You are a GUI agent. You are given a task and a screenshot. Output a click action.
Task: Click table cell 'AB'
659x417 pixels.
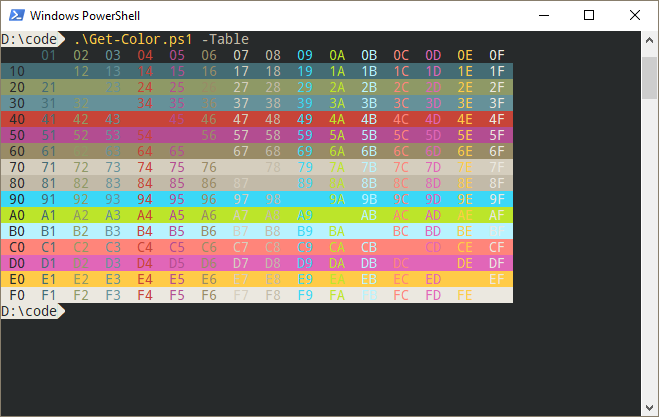(x=369, y=215)
